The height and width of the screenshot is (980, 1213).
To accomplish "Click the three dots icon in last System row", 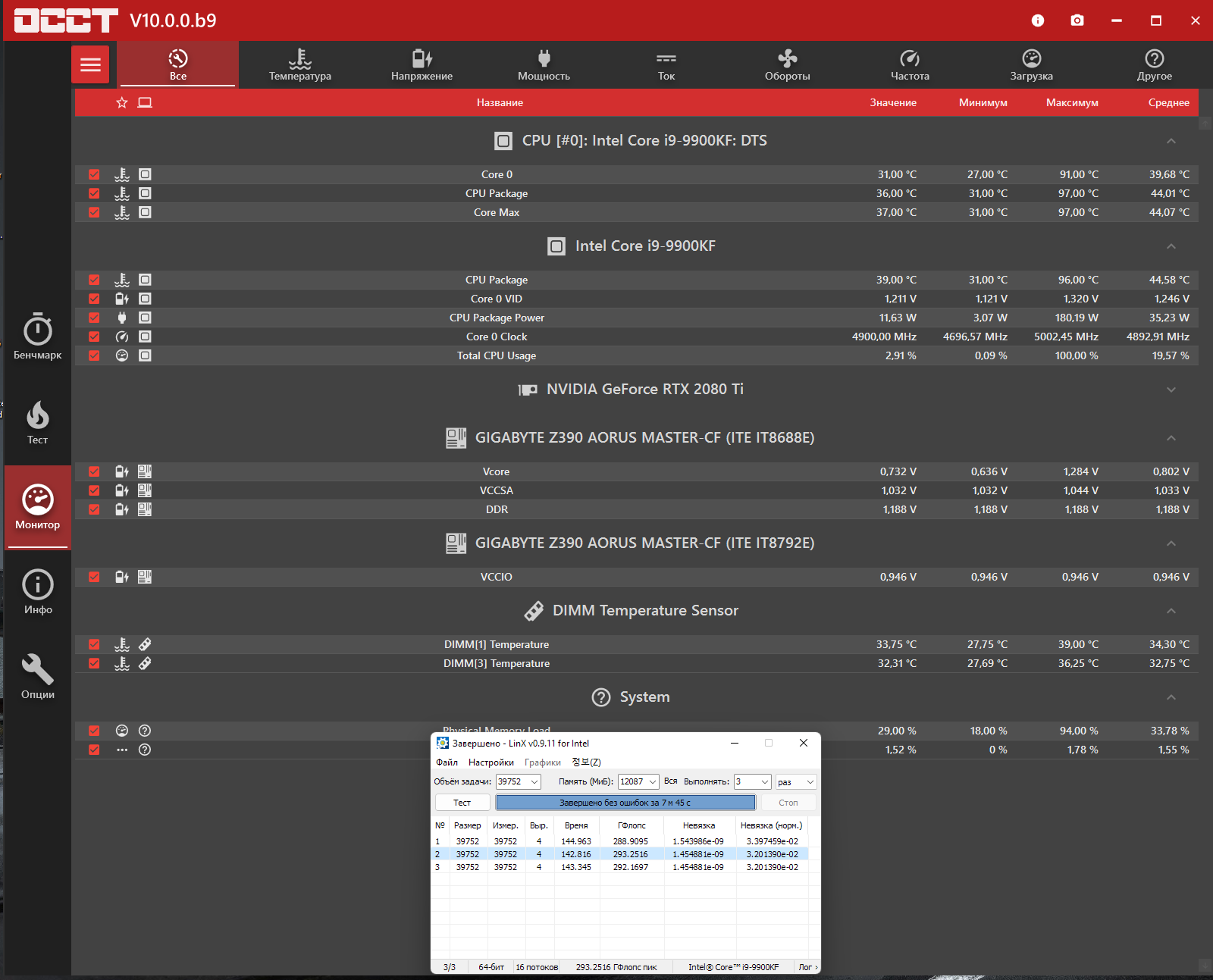I will click(x=122, y=750).
